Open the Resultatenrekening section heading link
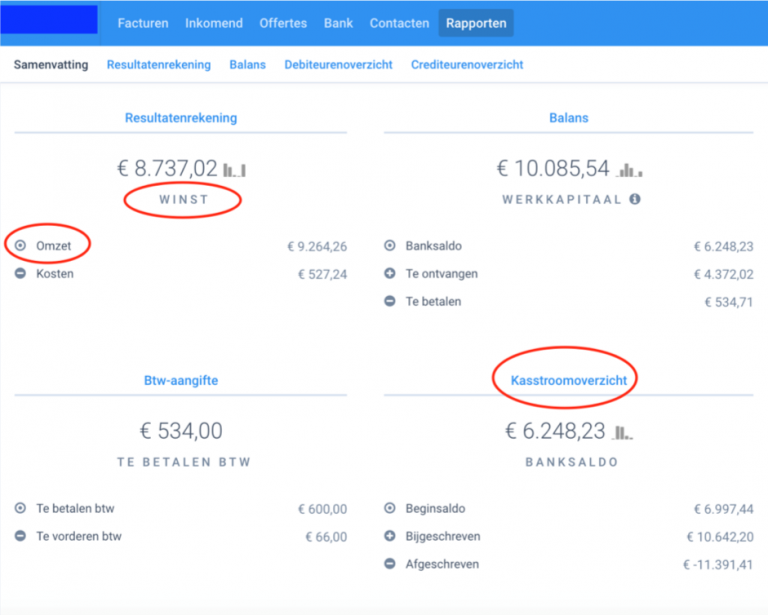768x615 pixels. 181,118
